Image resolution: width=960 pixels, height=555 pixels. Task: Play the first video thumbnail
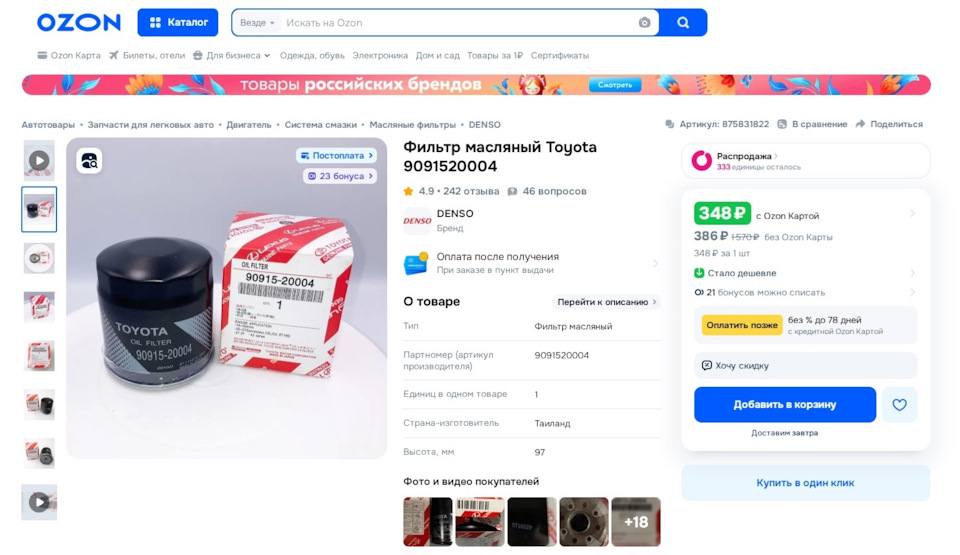point(39,160)
